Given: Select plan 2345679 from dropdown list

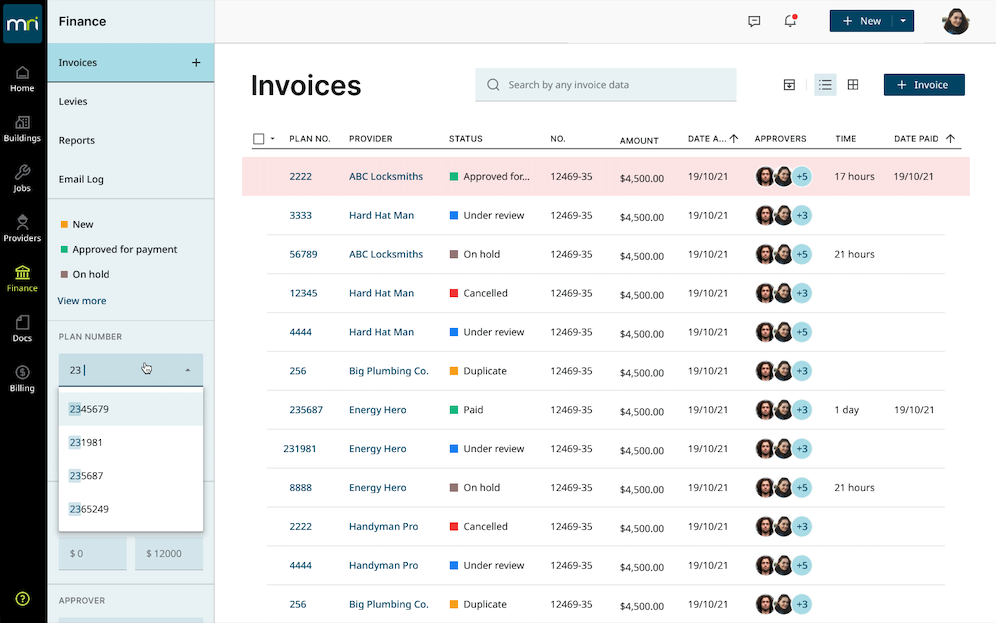Looking at the screenshot, I should (131, 409).
